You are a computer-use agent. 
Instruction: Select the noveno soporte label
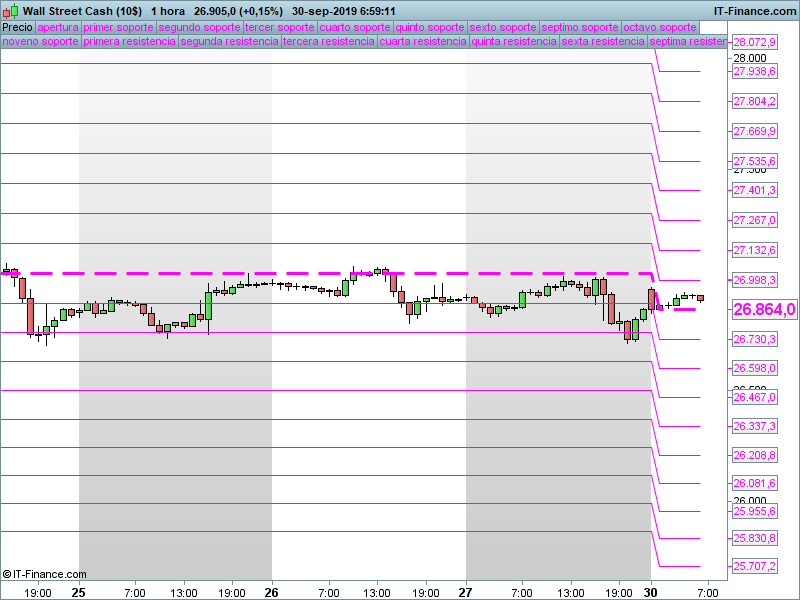point(39,42)
